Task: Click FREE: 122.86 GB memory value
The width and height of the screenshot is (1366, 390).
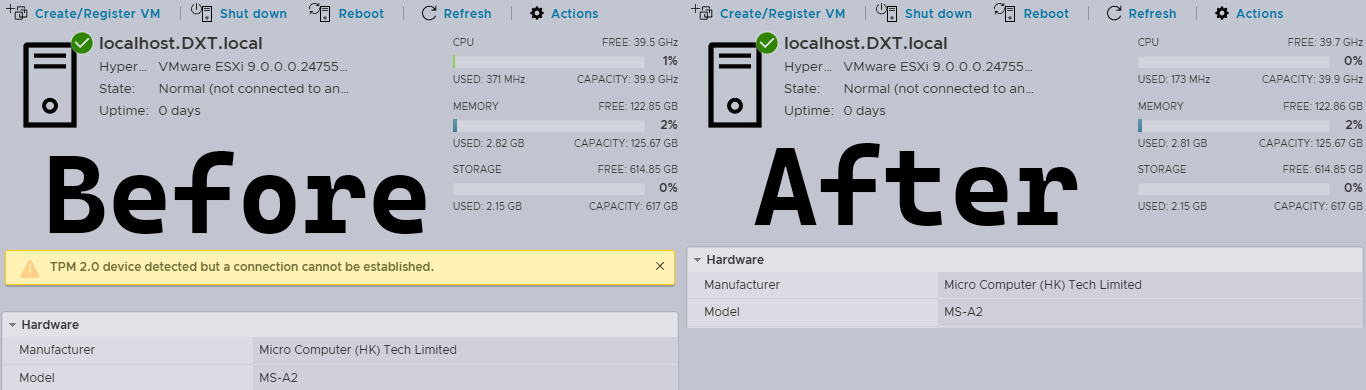Action: pyautogui.click(x=1323, y=106)
